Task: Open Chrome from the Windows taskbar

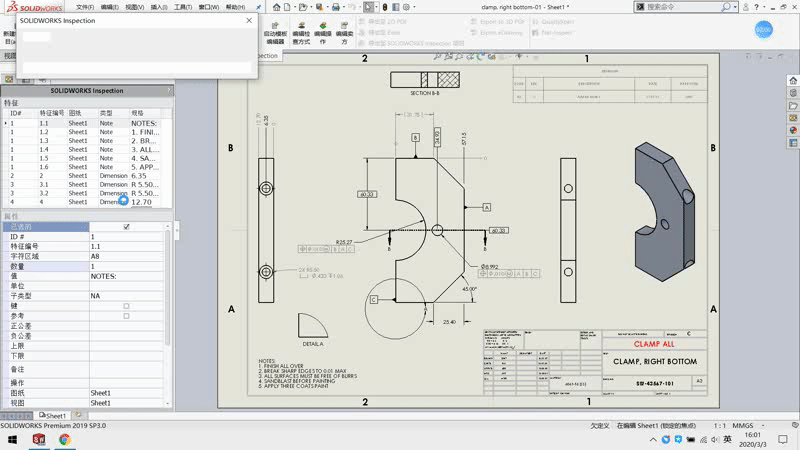Action: click(x=65, y=439)
